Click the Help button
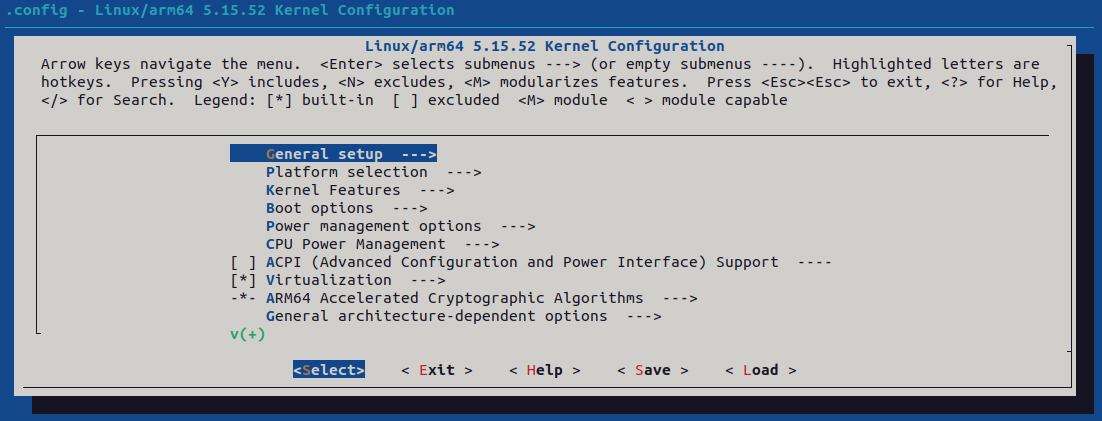The height and width of the screenshot is (421, 1102). pos(545,370)
